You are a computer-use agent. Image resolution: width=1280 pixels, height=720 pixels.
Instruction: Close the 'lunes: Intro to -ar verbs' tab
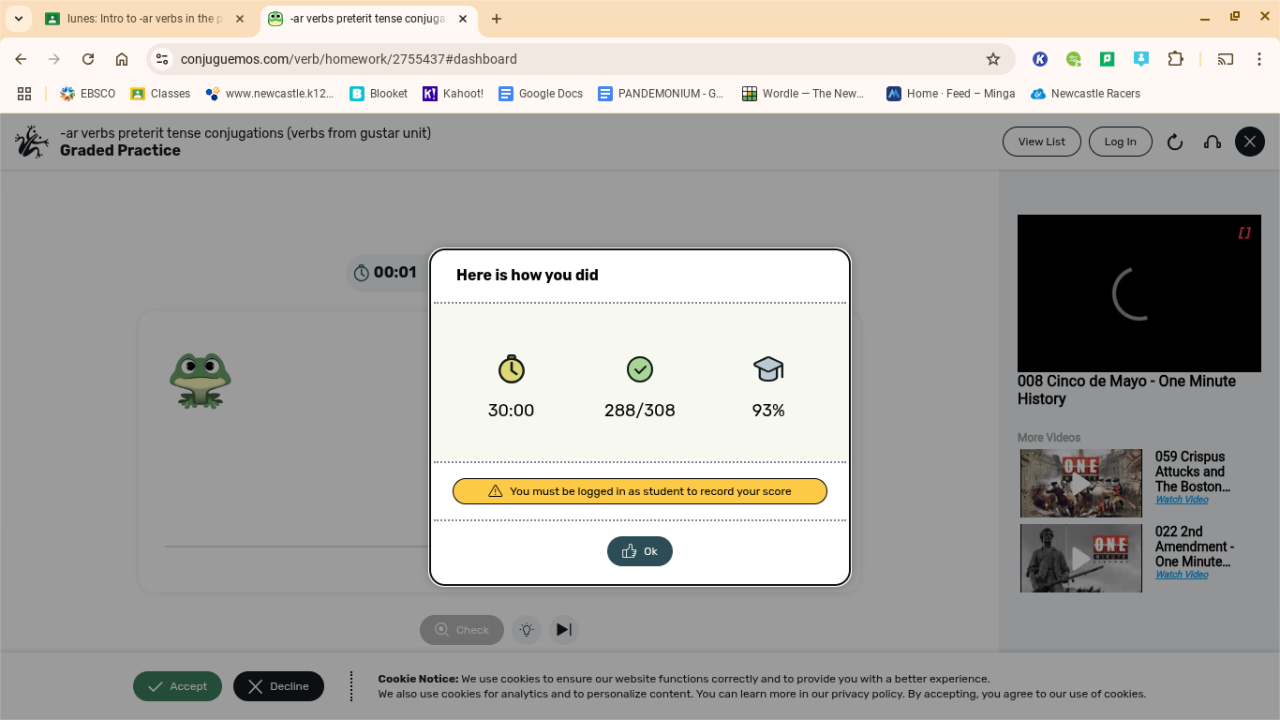tap(239, 19)
